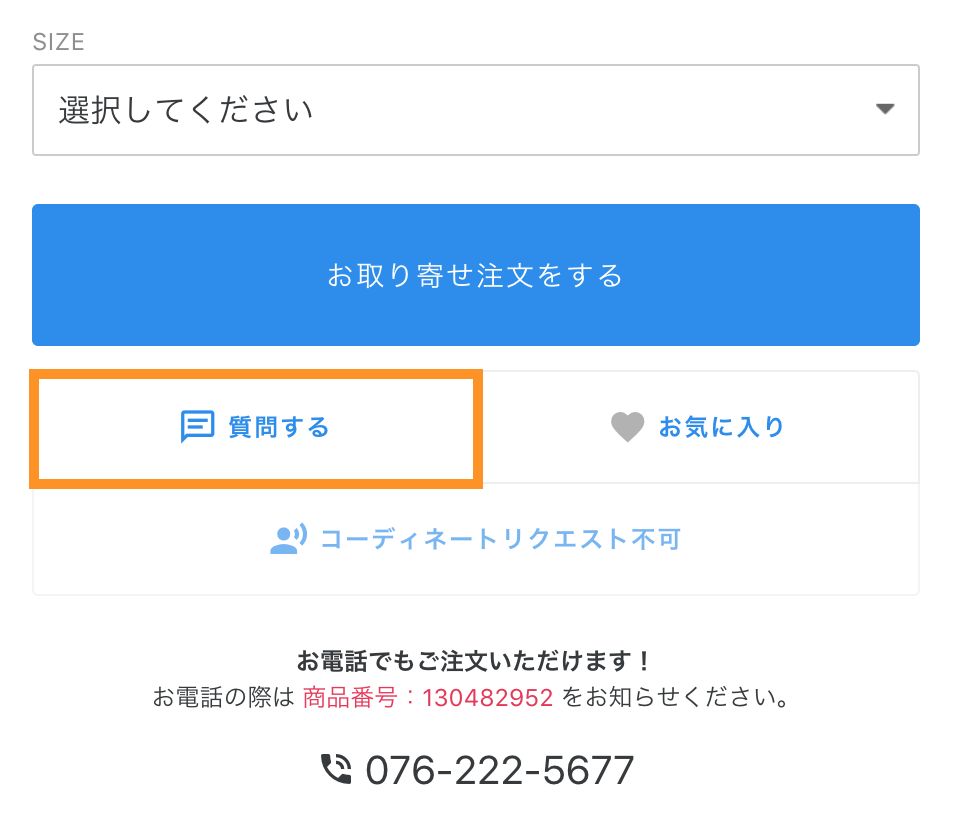
Task: Click the SIZE field label
Action: tap(58, 42)
